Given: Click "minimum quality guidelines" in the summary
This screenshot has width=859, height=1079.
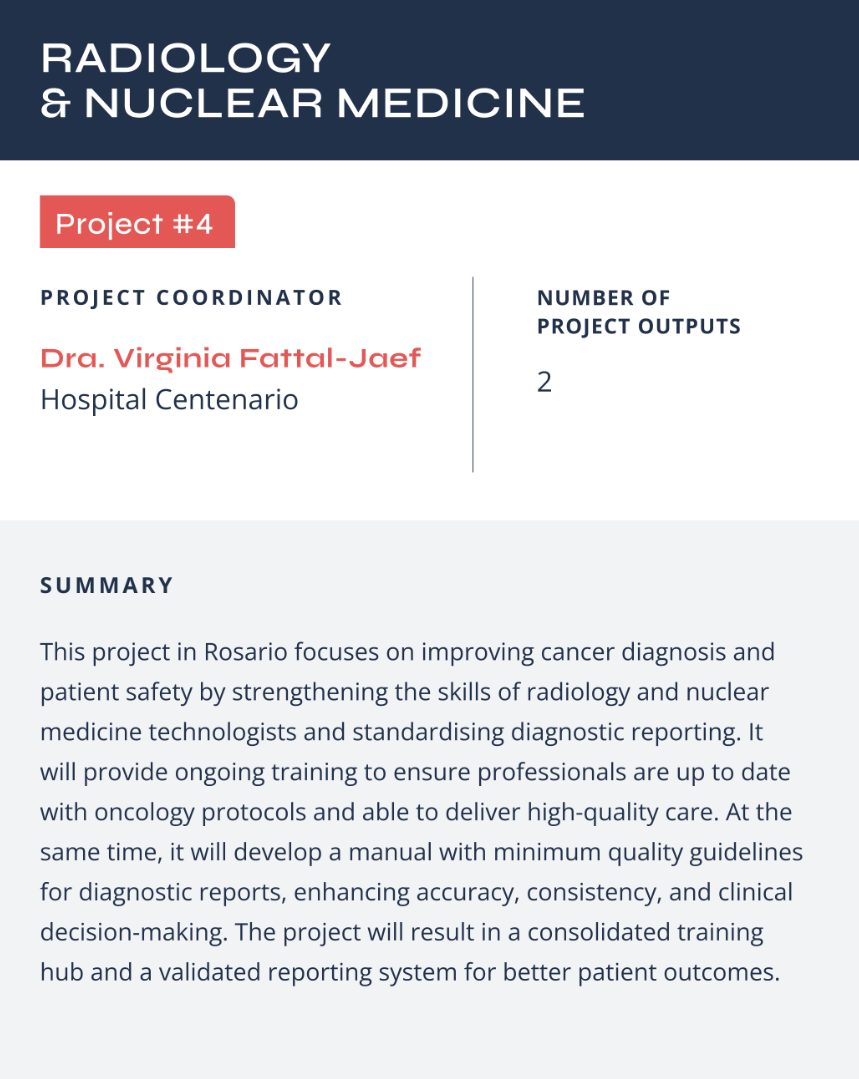Looking at the screenshot, I should click(x=657, y=852).
